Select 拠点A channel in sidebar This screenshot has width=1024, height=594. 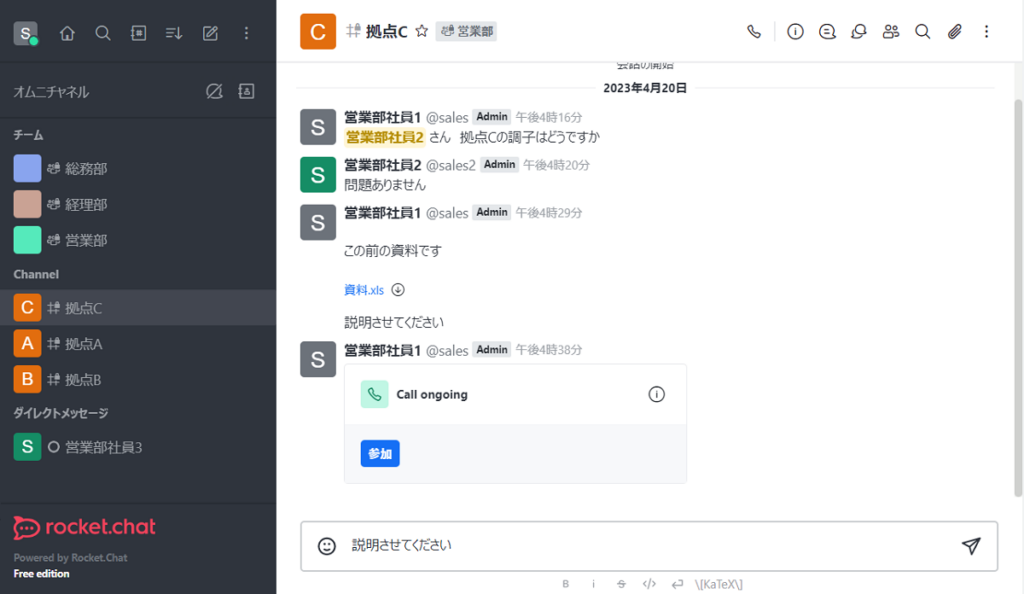(84, 344)
